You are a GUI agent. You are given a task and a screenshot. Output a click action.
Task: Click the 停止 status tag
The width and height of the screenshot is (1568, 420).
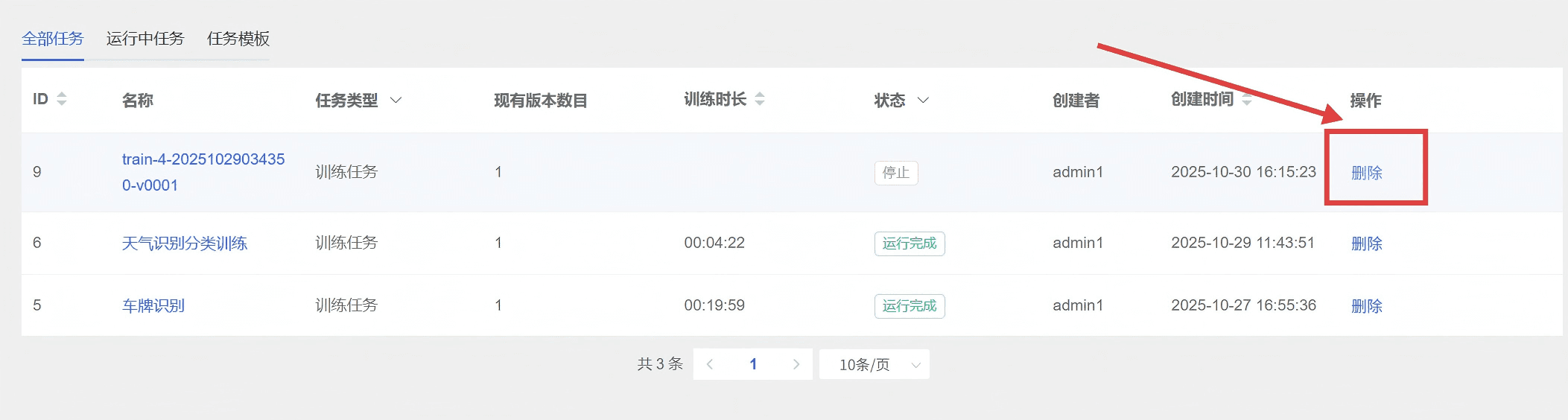(x=895, y=173)
